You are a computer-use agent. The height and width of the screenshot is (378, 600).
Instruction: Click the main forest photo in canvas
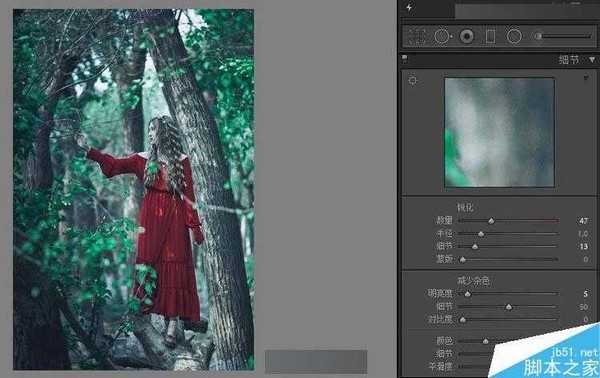tap(134, 189)
